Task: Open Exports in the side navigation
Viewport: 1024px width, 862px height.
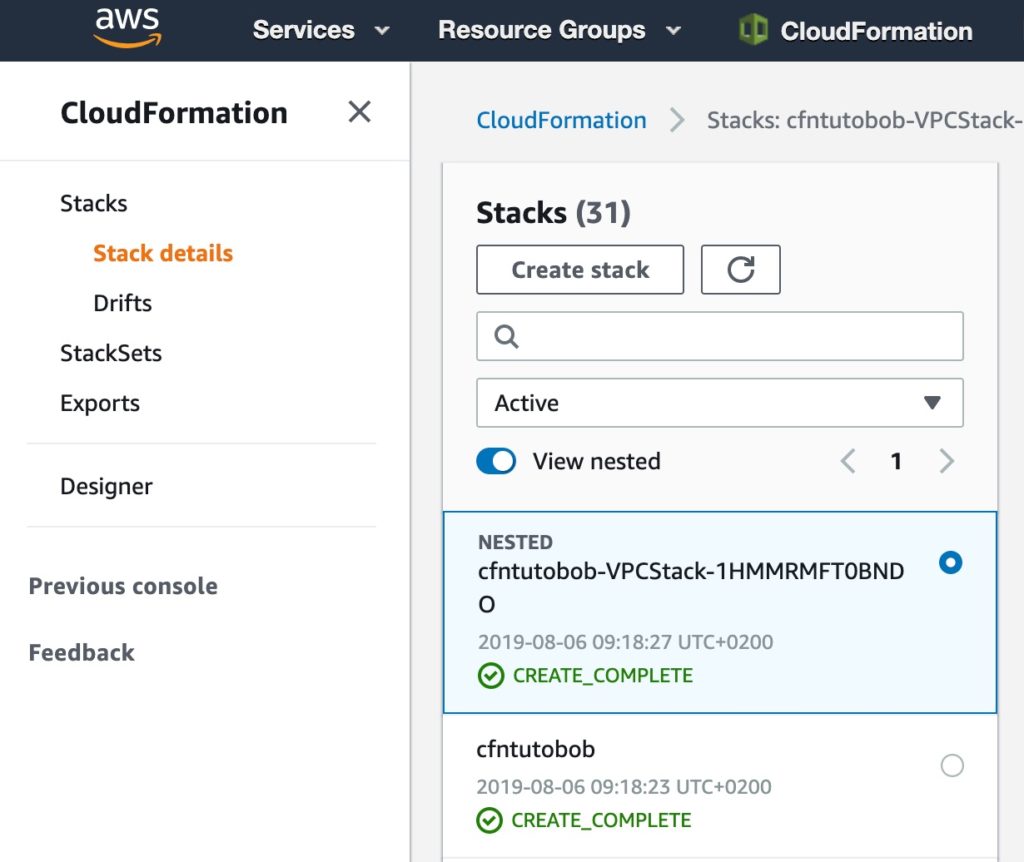Action: point(100,403)
